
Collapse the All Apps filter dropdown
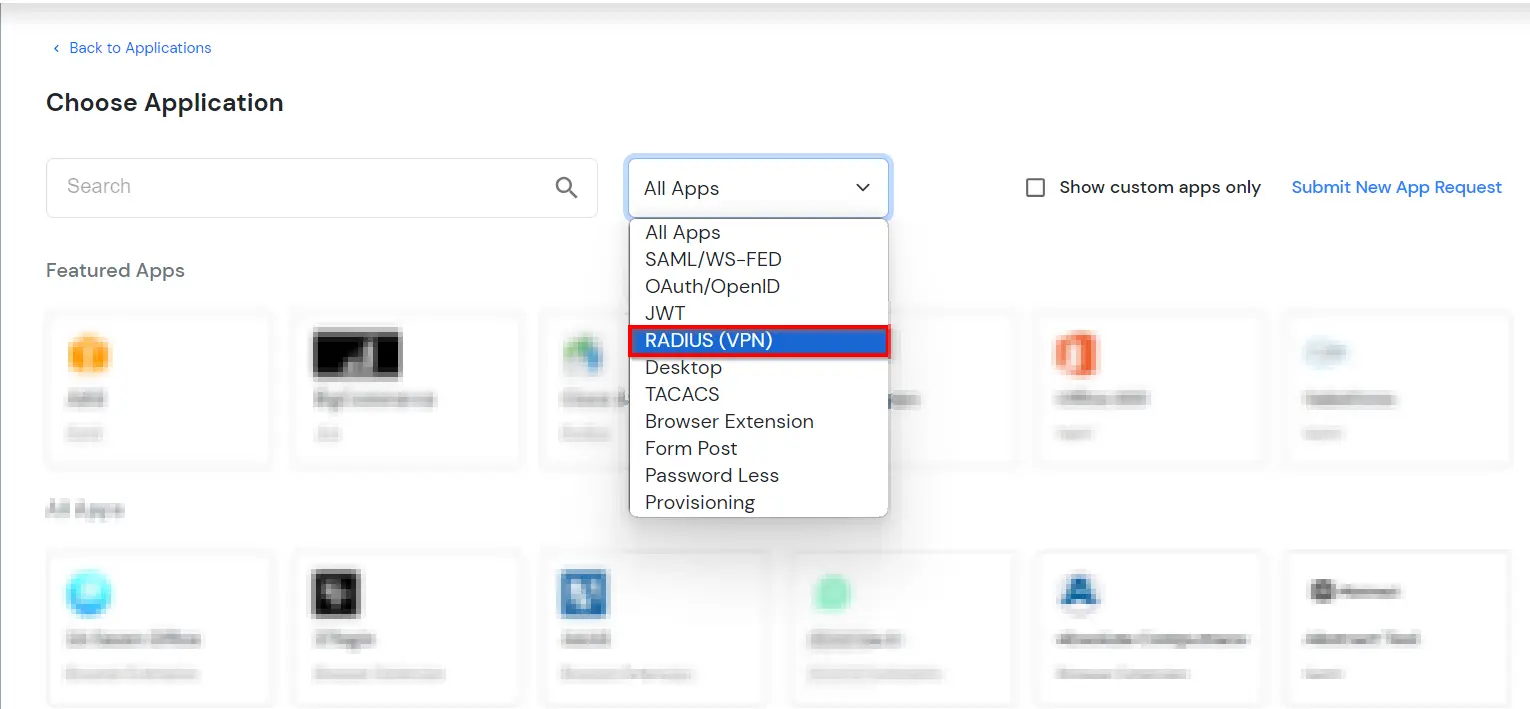coord(862,187)
